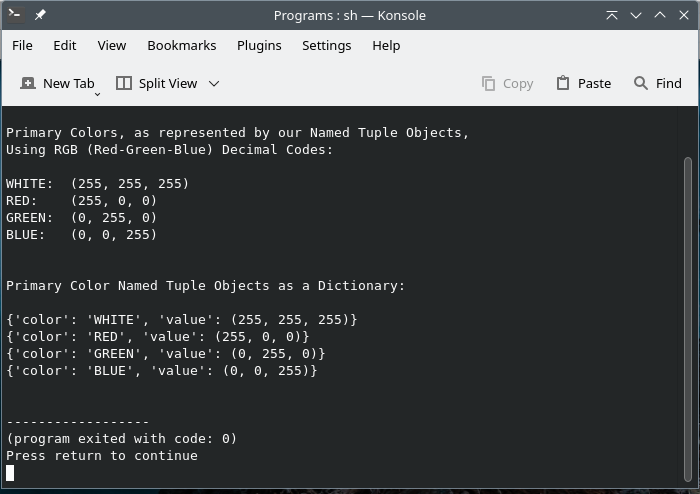Expand the Split View dropdown chevron
The width and height of the screenshot is (700, 494).
tap(214, 83)
